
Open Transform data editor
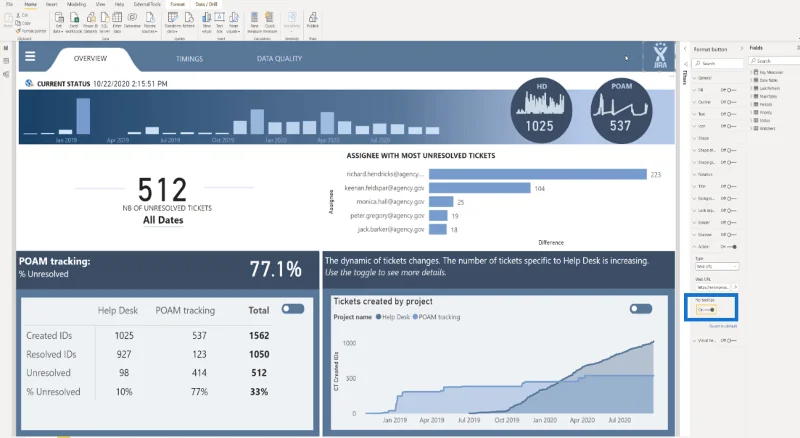pyautogui.click(x=173, y=18)
